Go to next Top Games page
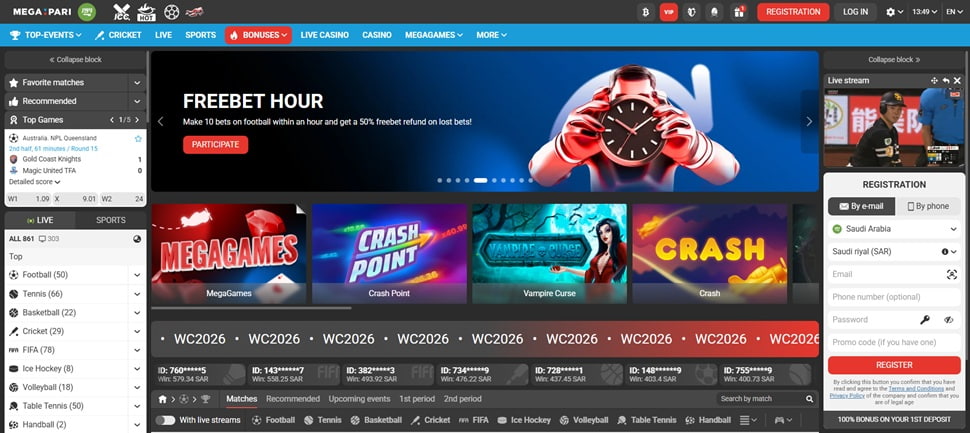This screenshot has width=970, height=433. (x=137, y=120)
